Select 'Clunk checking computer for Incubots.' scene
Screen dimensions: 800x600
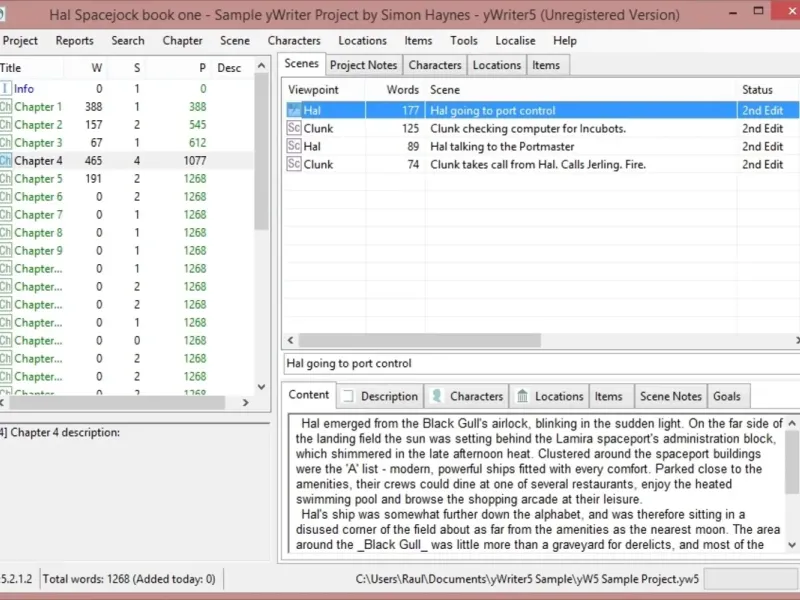point(542,129)
